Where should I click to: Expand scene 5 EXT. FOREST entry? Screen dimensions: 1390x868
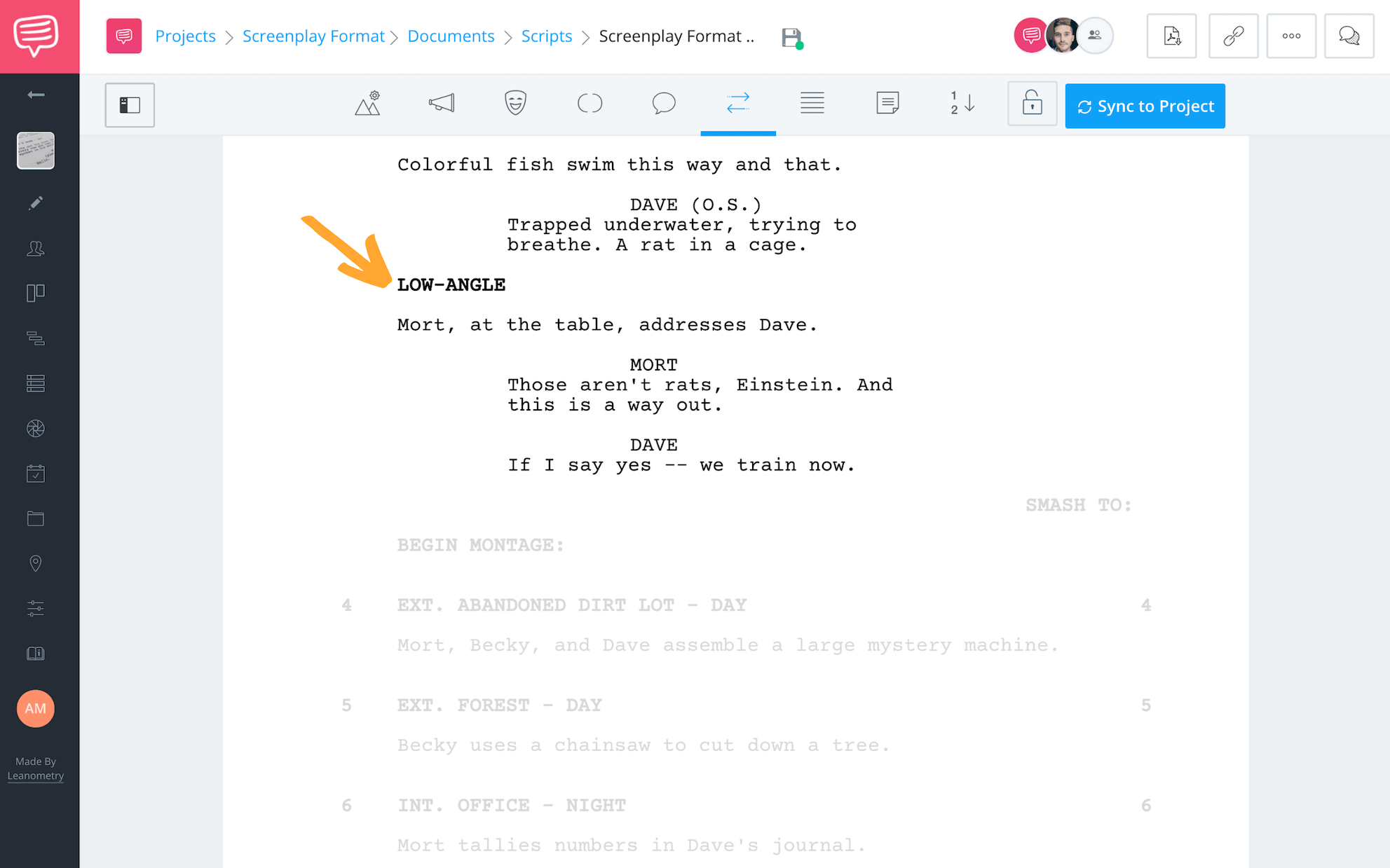coord(500,705)
